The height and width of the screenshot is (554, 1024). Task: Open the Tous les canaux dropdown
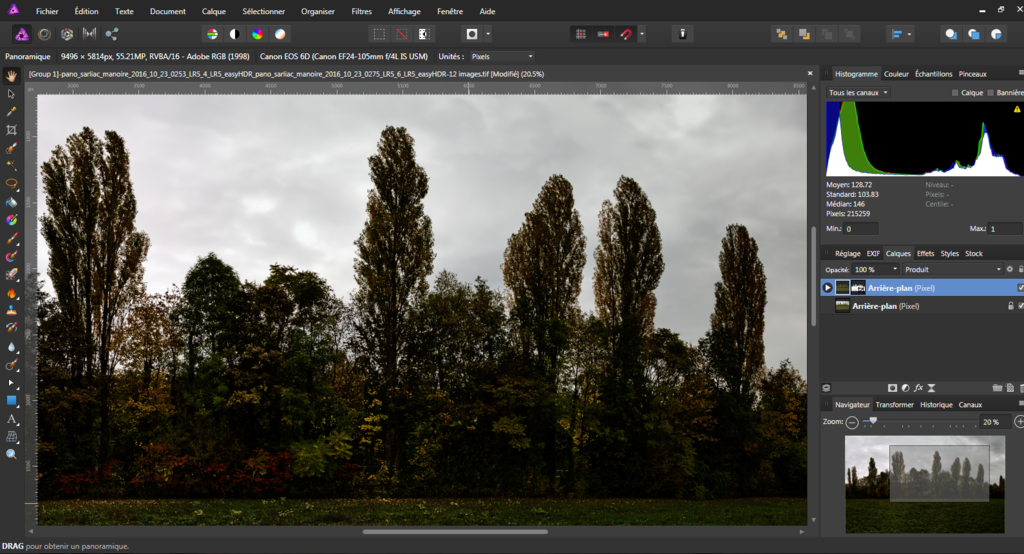[857, 93]
